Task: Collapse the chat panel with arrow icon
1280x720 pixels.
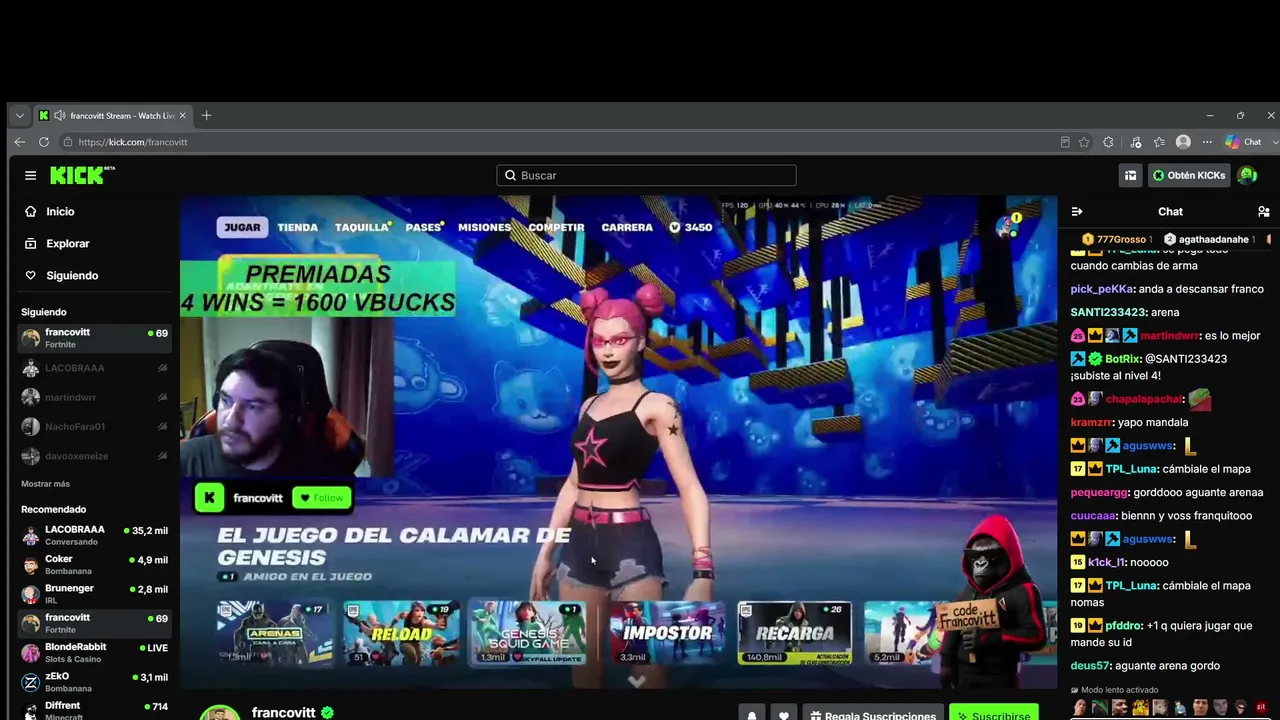Action: pos(1077,212)
